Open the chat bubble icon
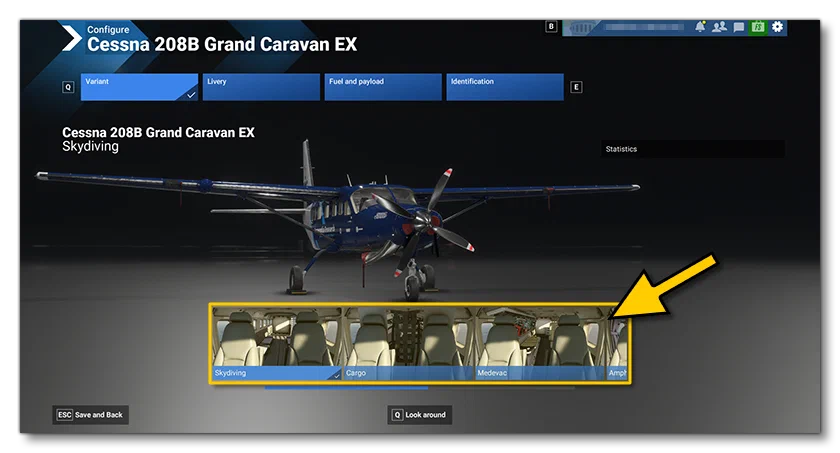The height and width of the screenshot is (453, 840). click(739, 27)
